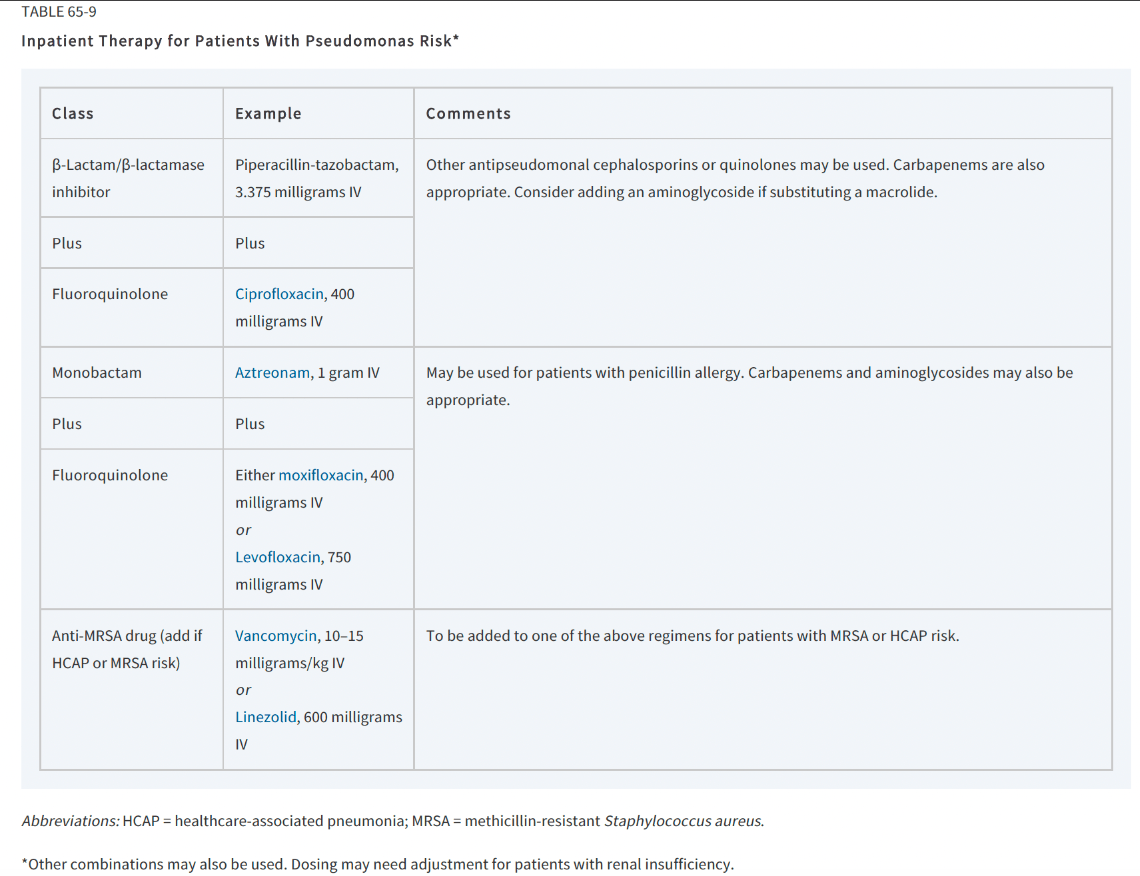
Task: Click the MRSA or HCAP risk comment
Action: pyautogui.click(x=692, y=635)
